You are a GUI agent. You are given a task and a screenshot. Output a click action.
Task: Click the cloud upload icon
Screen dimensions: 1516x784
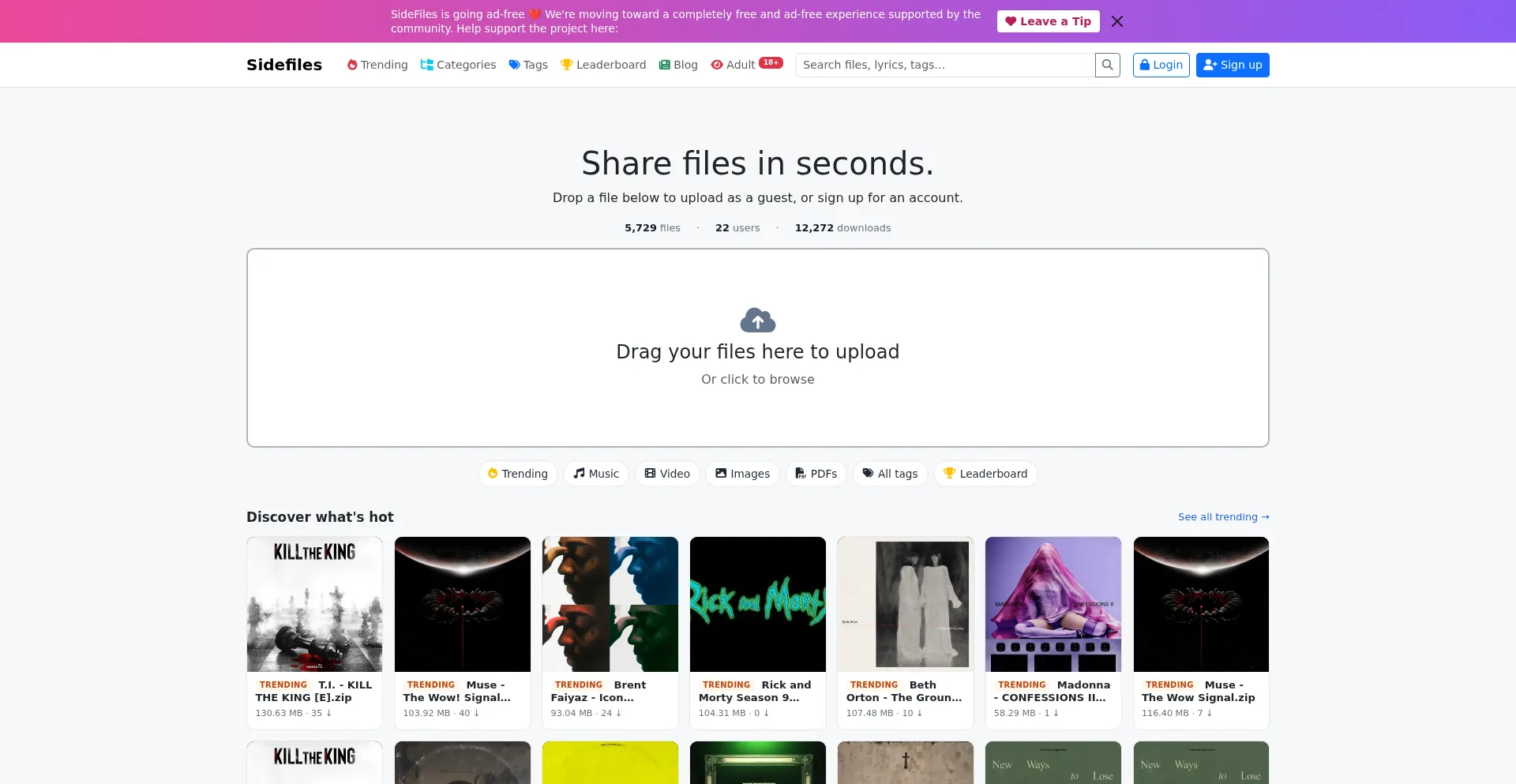[x=758, y=320]
